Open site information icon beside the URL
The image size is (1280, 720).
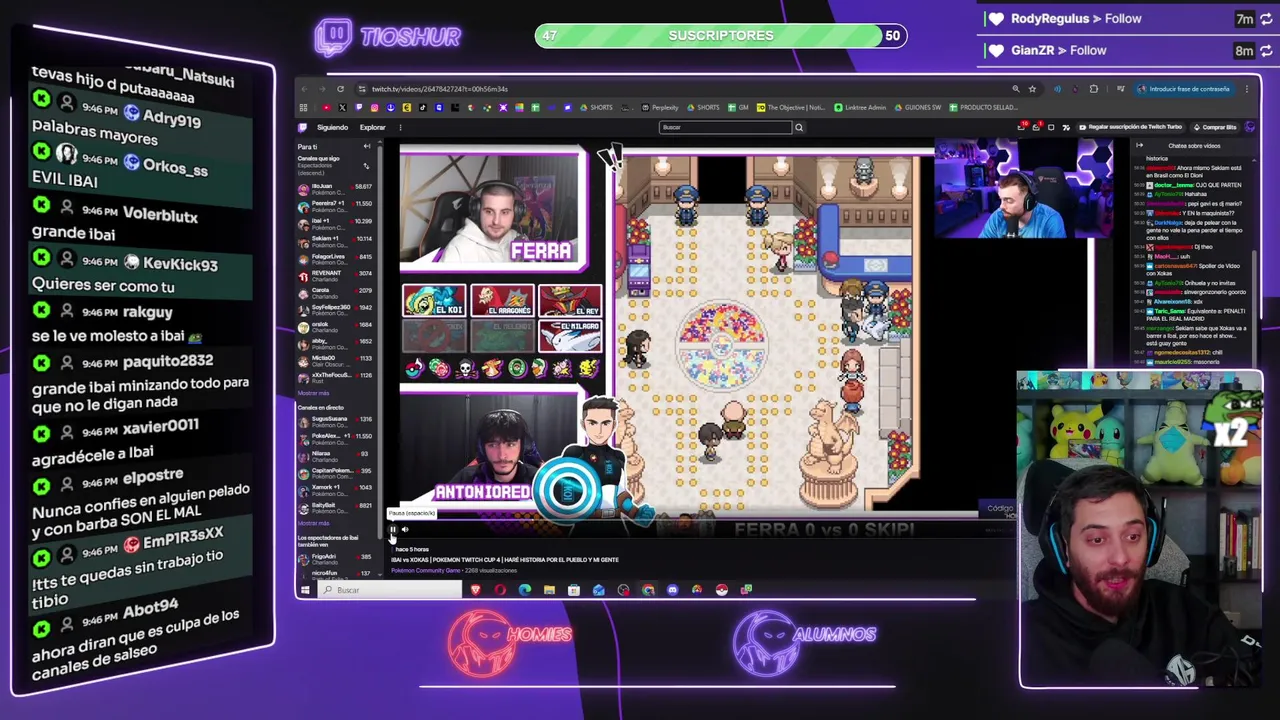[362, 89]
